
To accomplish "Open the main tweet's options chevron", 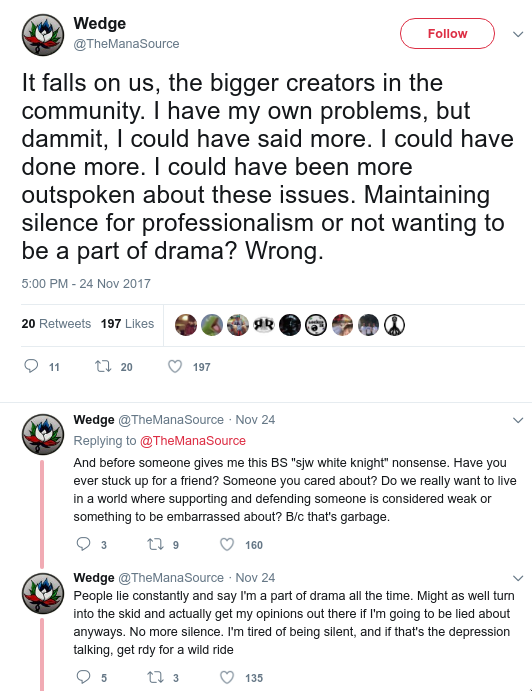I will [518, 34].
